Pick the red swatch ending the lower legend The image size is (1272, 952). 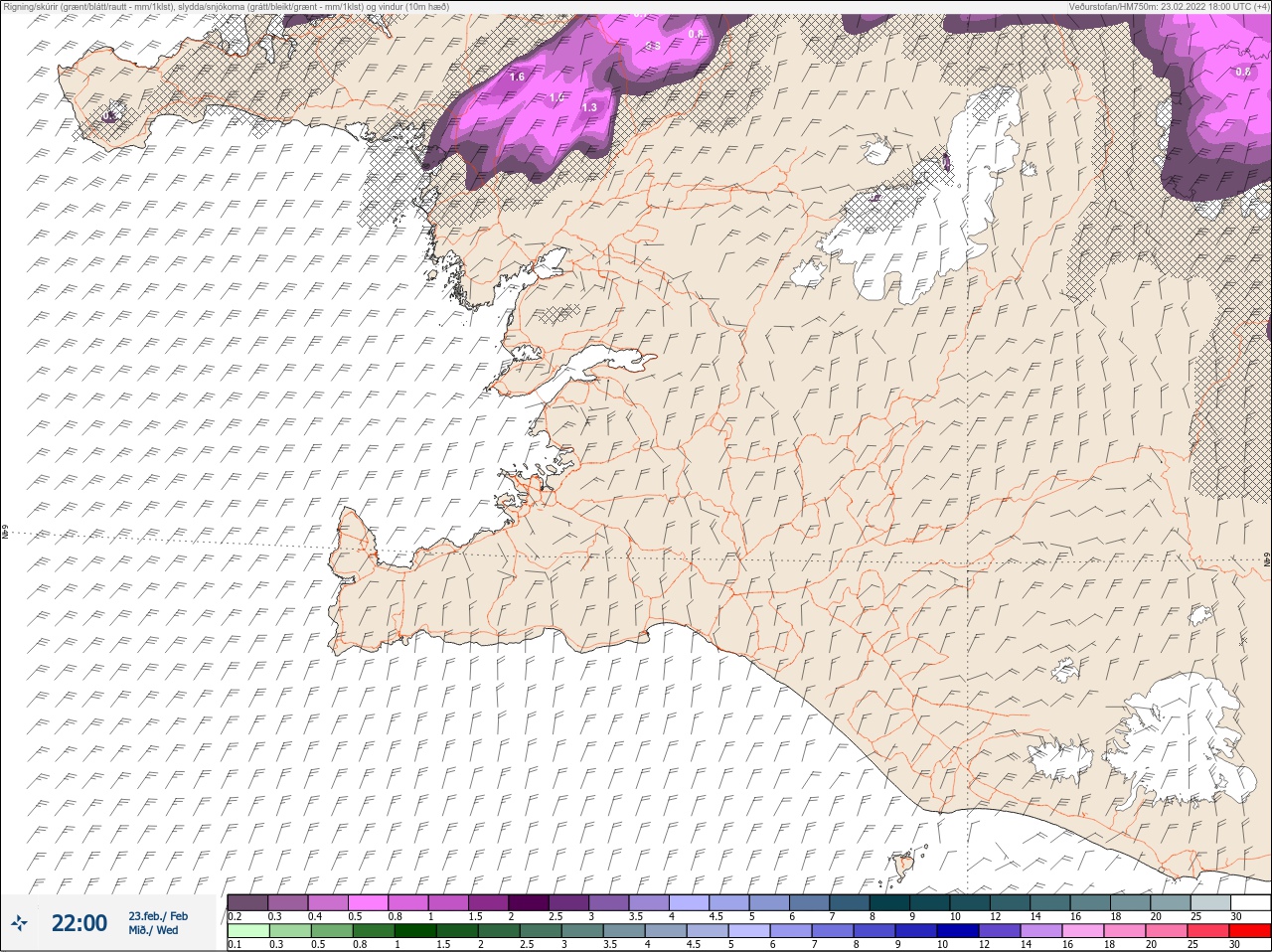(1249, 931)
